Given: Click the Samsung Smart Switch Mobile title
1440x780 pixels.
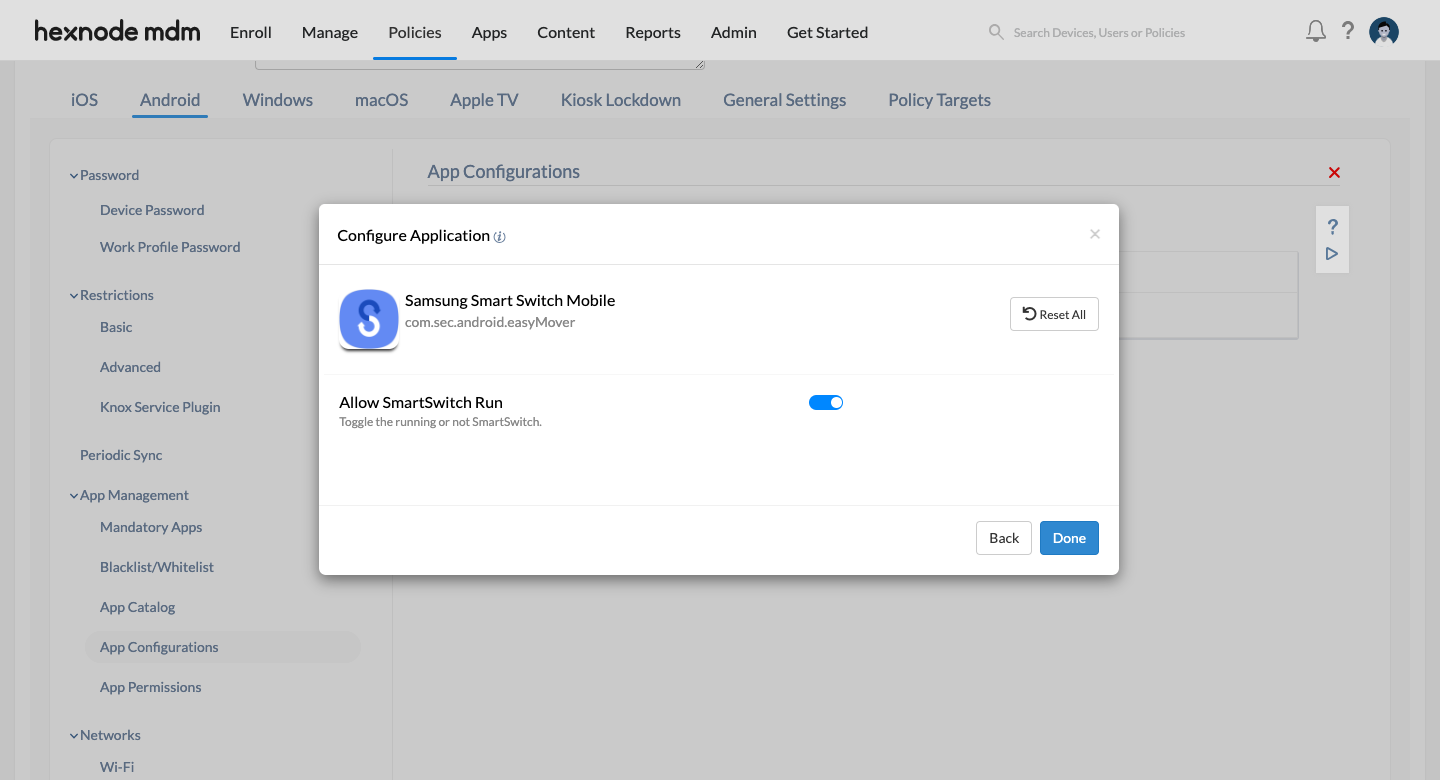Looking at the screenshot, I should click(510, 300).
